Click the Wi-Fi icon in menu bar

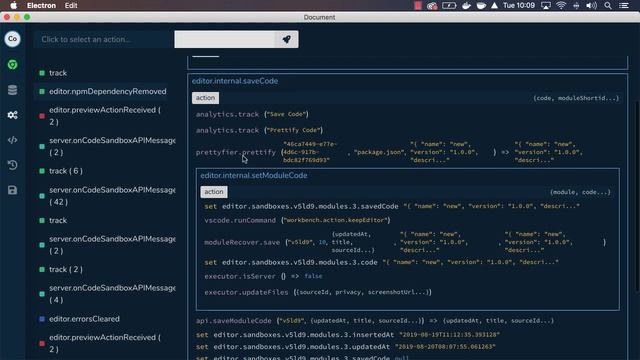pos(561,5)
